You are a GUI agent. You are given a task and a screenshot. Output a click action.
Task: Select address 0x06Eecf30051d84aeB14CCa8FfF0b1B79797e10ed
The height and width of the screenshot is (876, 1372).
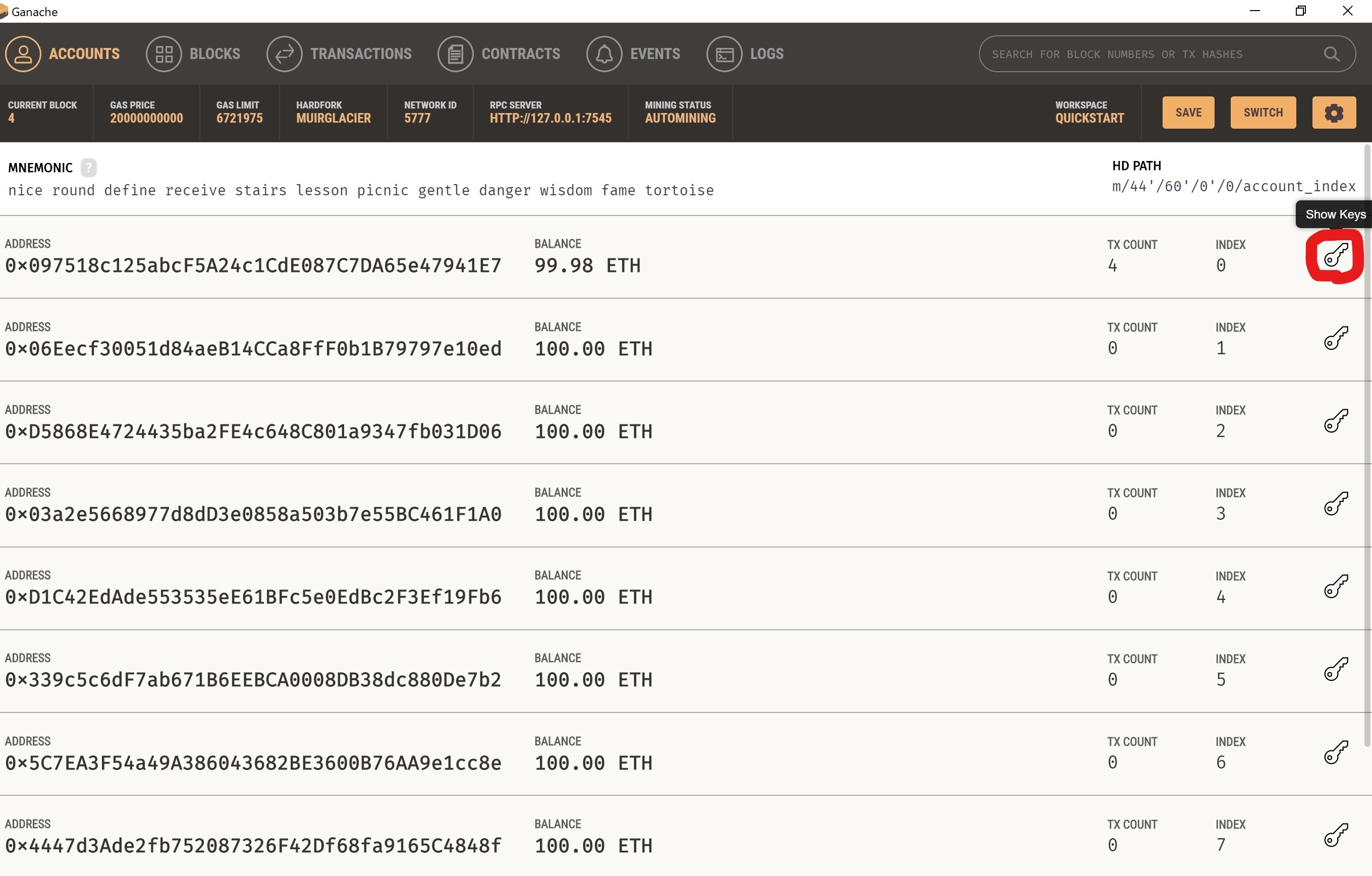[x=253, y=349]
